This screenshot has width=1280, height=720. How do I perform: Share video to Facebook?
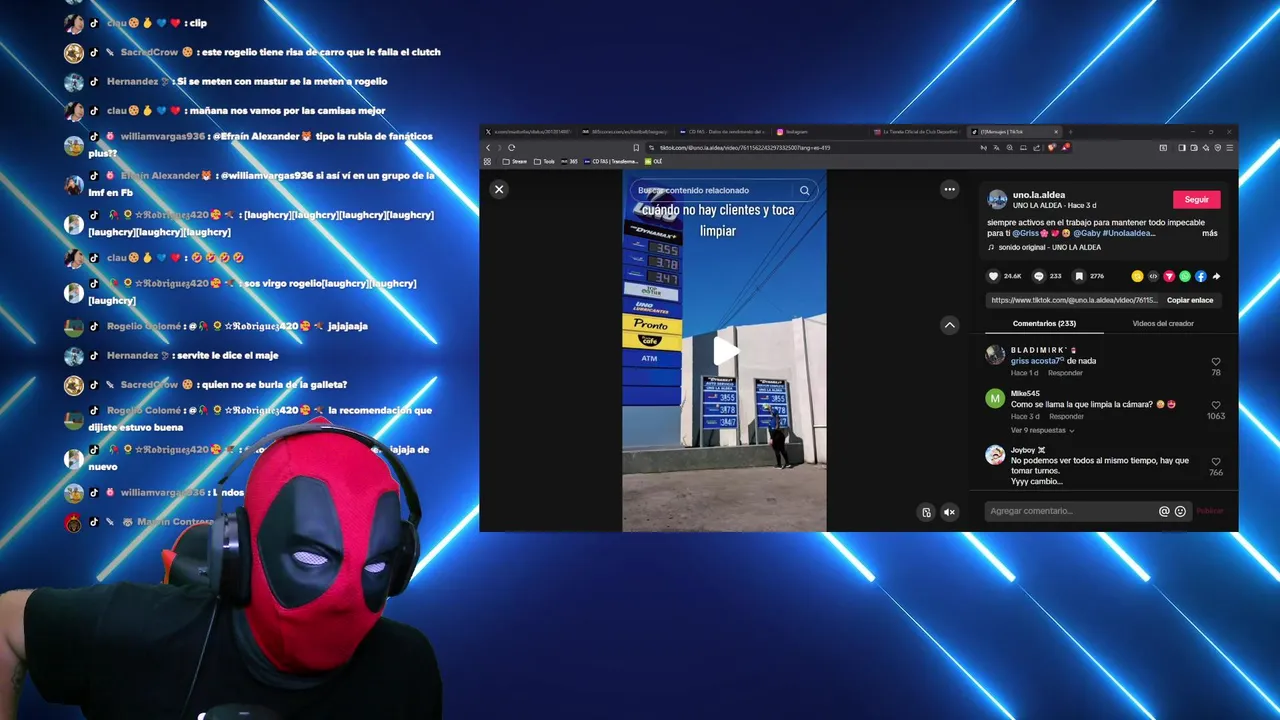pyautogui.click(x=1201, y=276)
